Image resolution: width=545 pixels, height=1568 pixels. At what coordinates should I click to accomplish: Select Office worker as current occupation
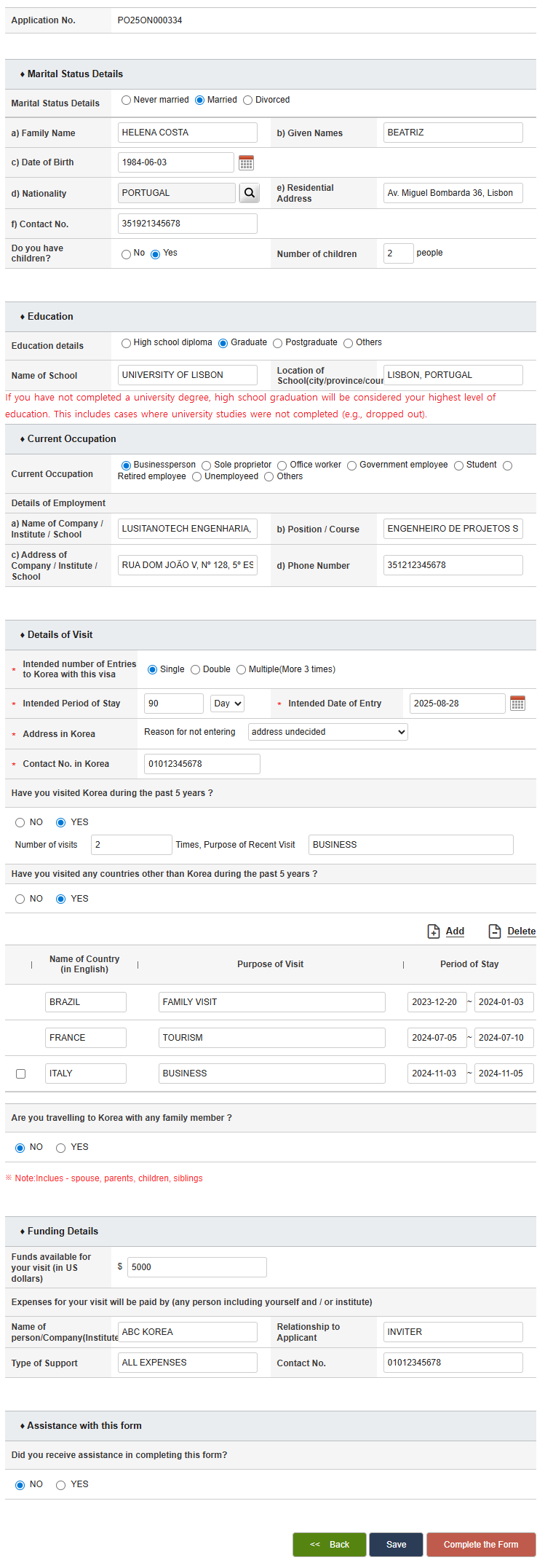(282, 465)
